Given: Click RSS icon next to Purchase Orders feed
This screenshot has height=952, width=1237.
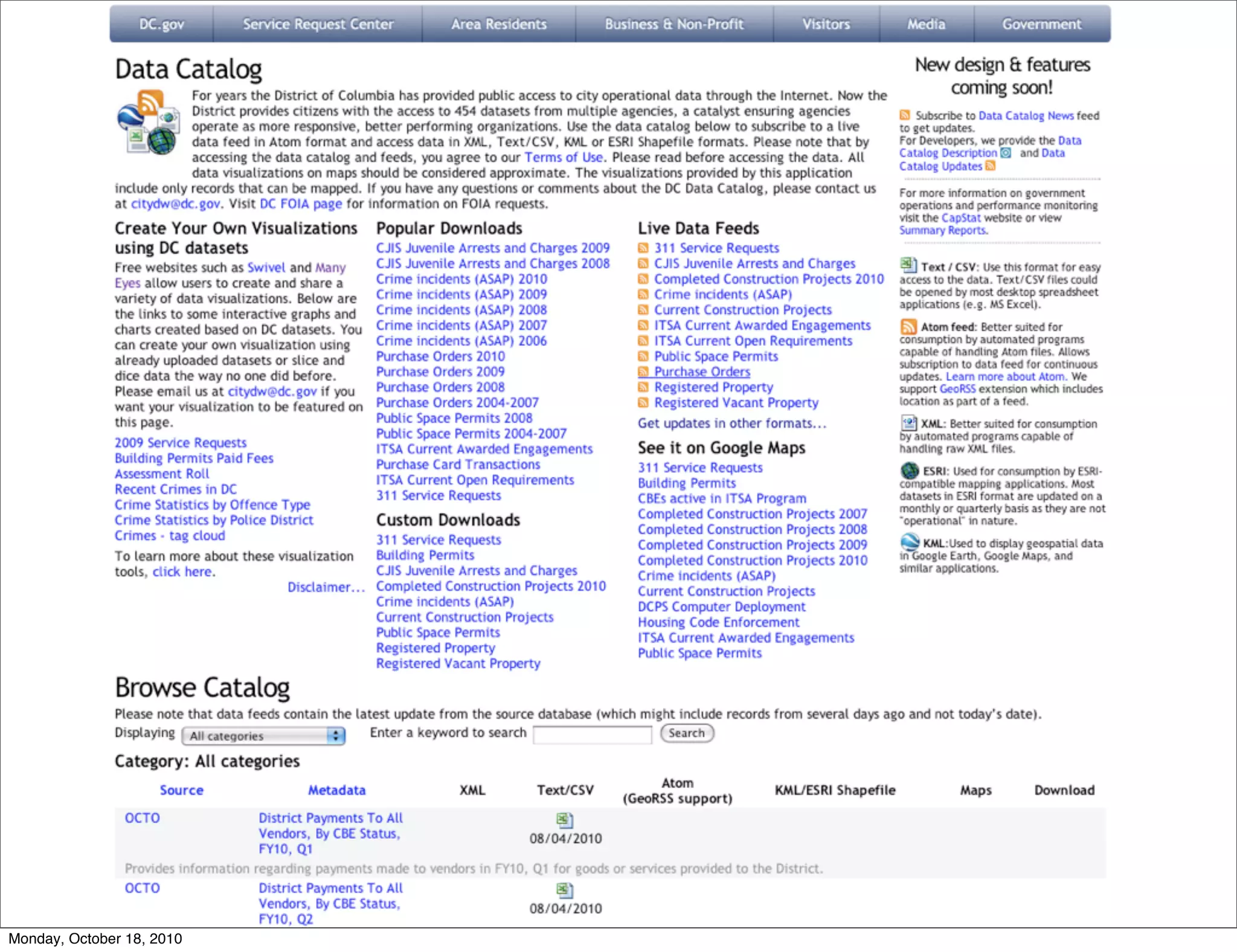Looking at the screenshot, I should (x=643, y=372).
